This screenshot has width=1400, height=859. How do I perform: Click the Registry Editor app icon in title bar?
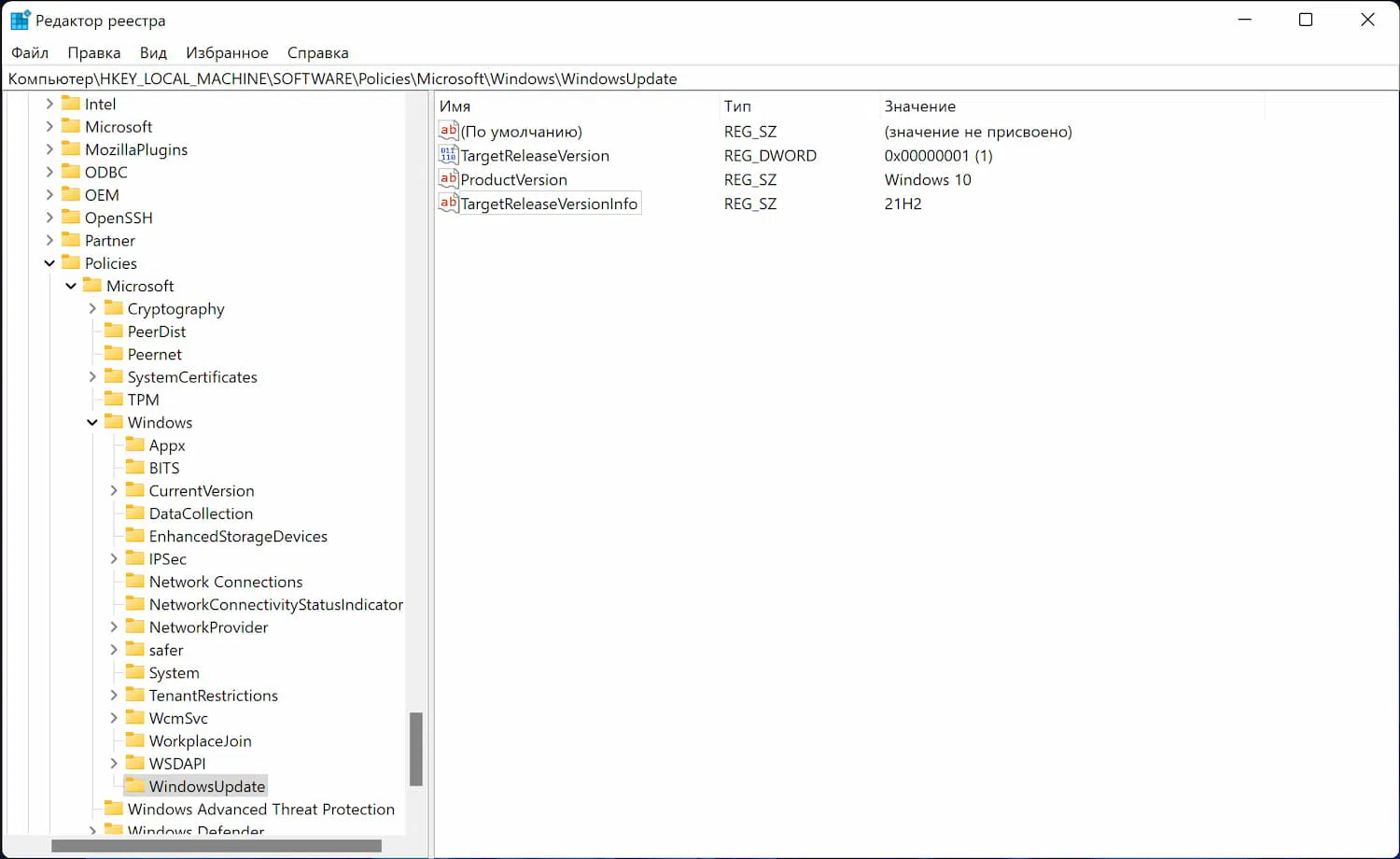[20, 20]
